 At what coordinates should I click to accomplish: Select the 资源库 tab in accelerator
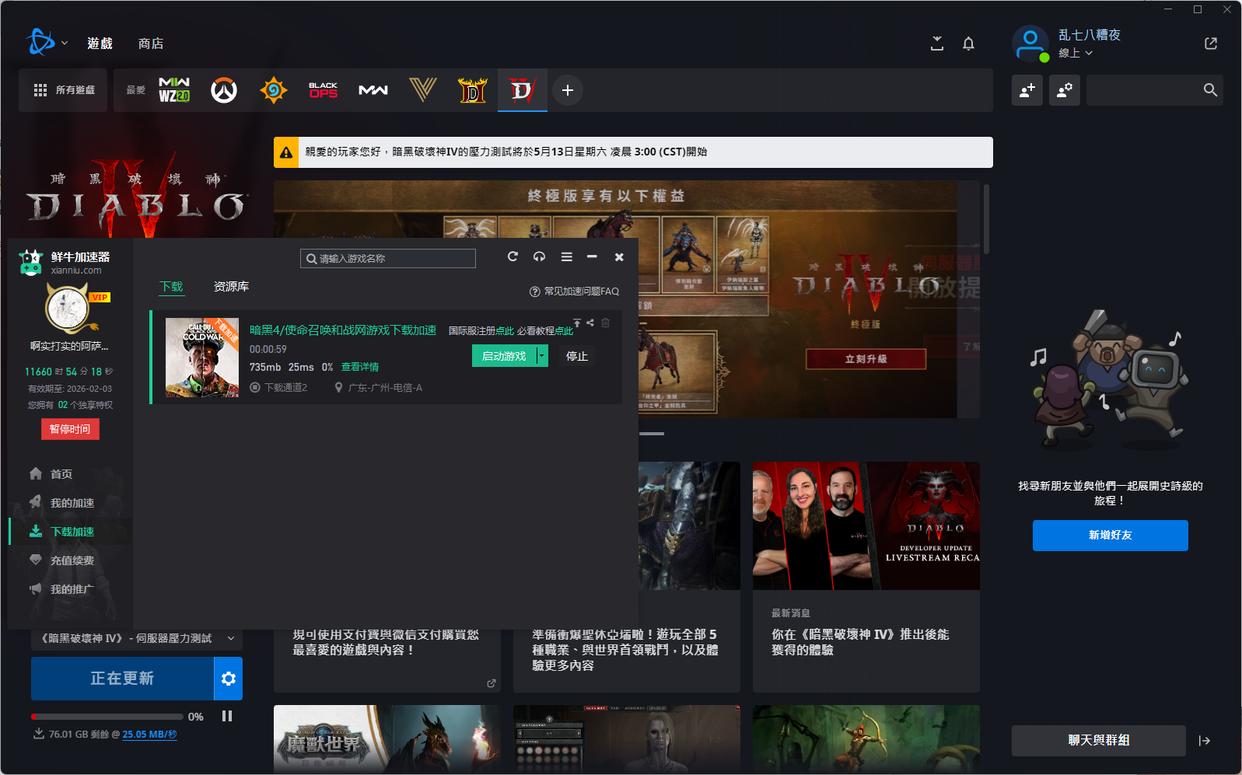coord(231,287)
